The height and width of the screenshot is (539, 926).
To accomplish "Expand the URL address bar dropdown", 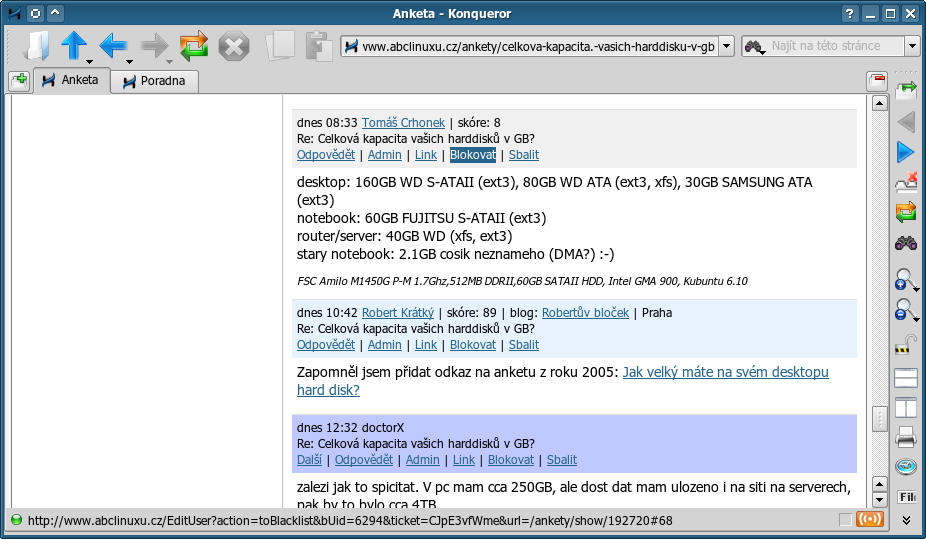I will click(x=727, y=46).
